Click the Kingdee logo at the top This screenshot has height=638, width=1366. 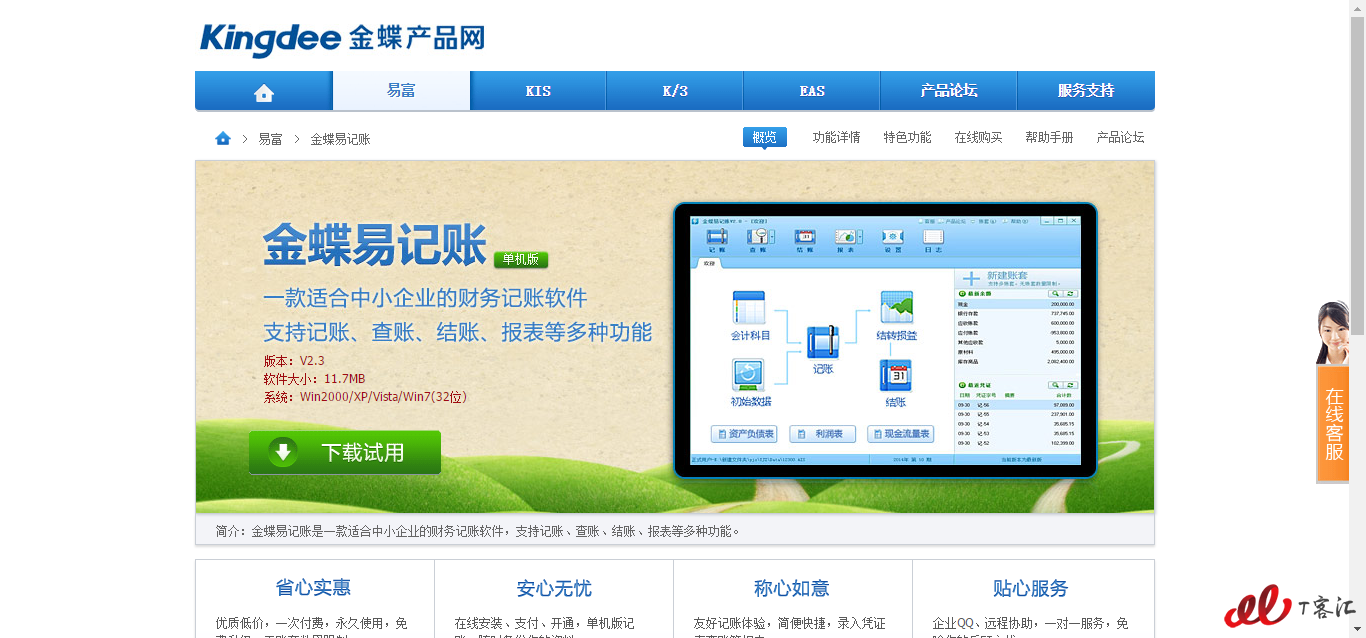coord(342,39)
